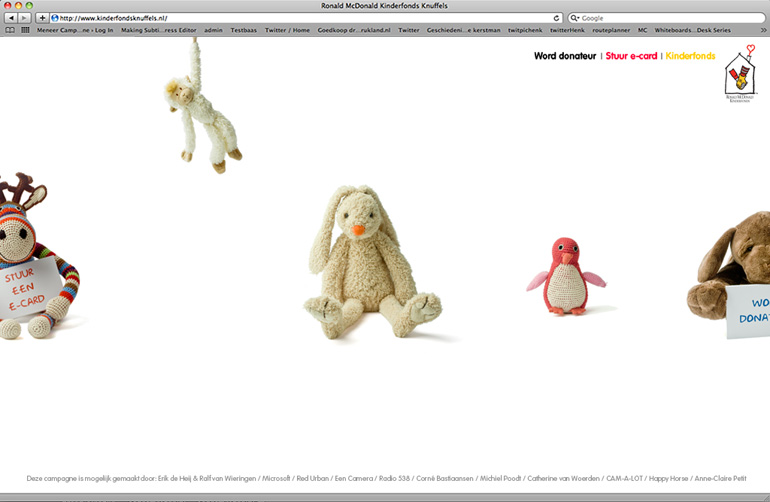Open the Twitter / Home bookmark
Viewport: 770px width, 502px height.
point(287,30)
